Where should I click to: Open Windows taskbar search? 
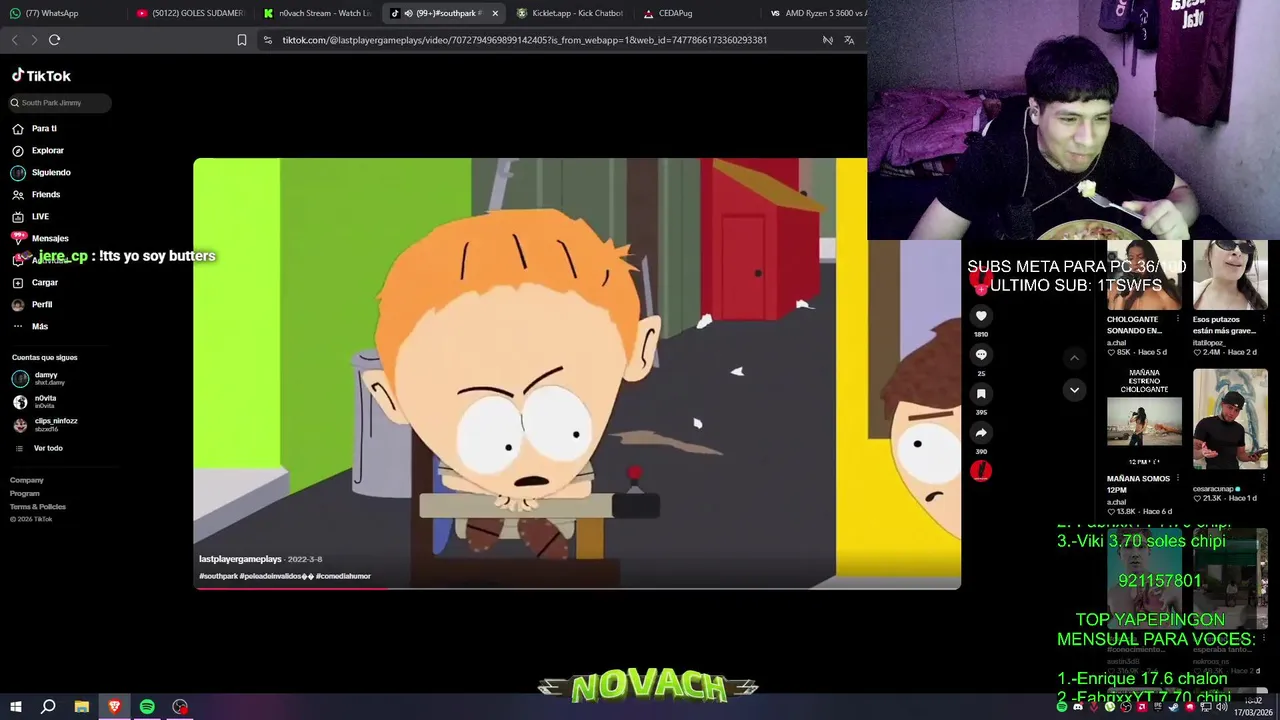pyautogui.click(x=48, y=707)
